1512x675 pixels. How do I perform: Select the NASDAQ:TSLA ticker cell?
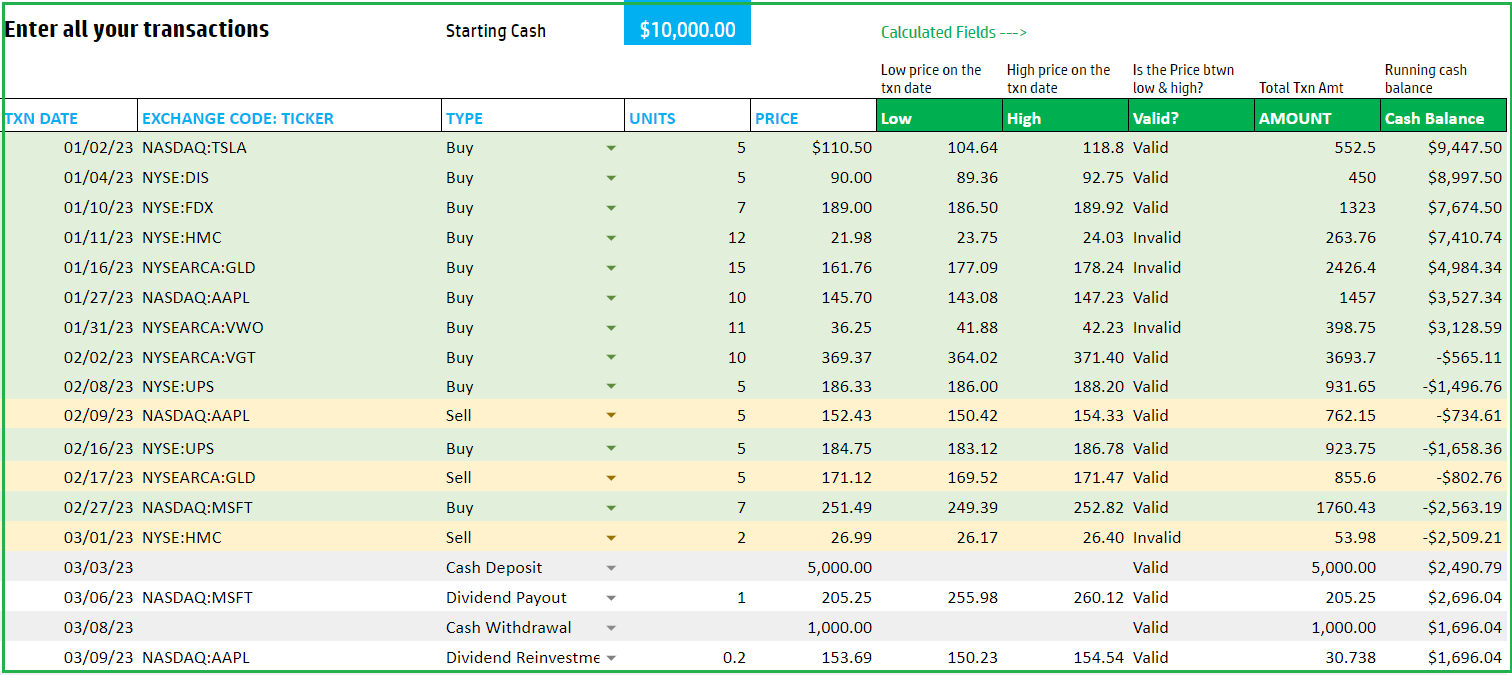[x=289, y=148]
